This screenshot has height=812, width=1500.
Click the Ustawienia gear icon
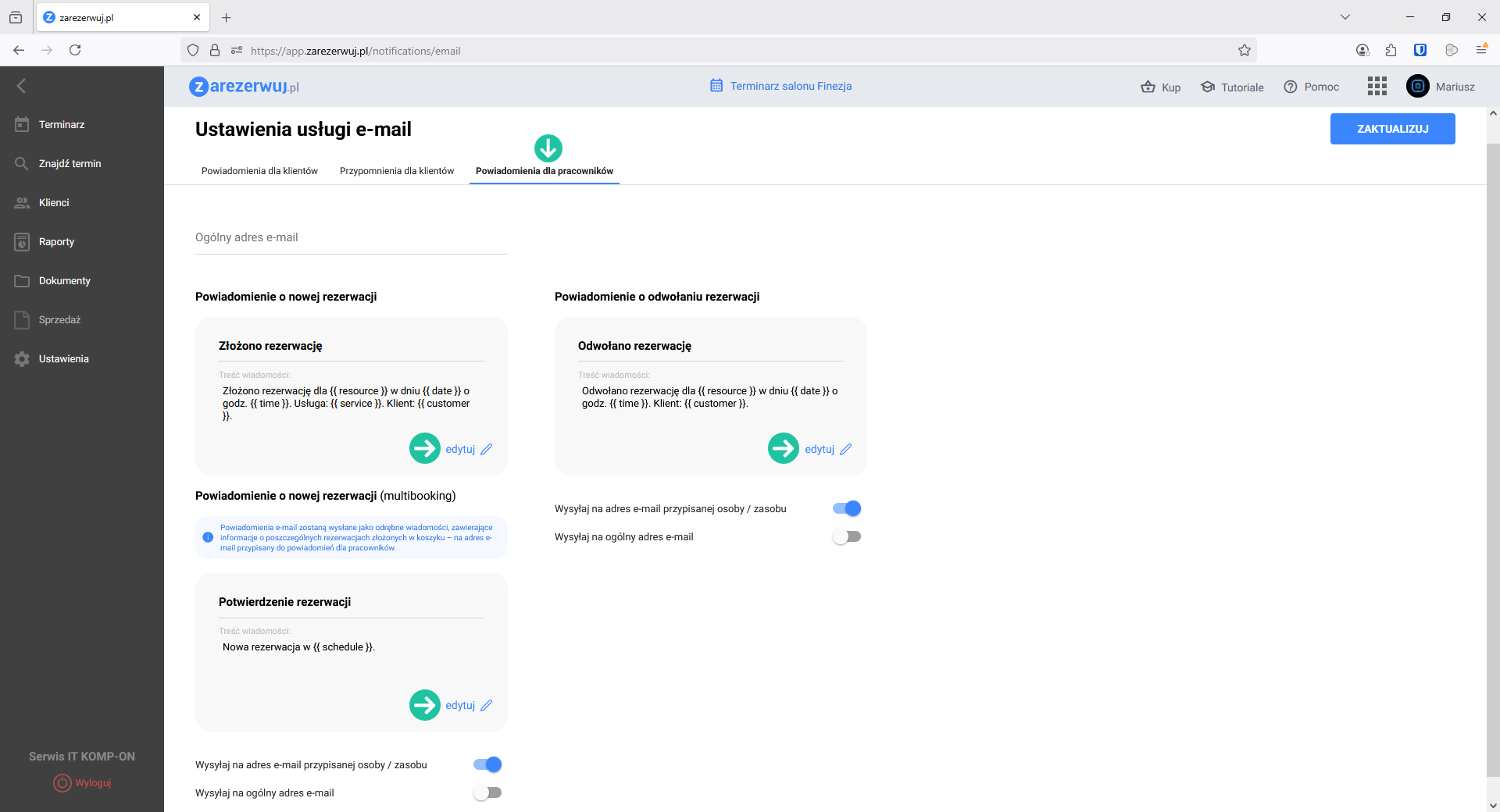click(22, 358)
